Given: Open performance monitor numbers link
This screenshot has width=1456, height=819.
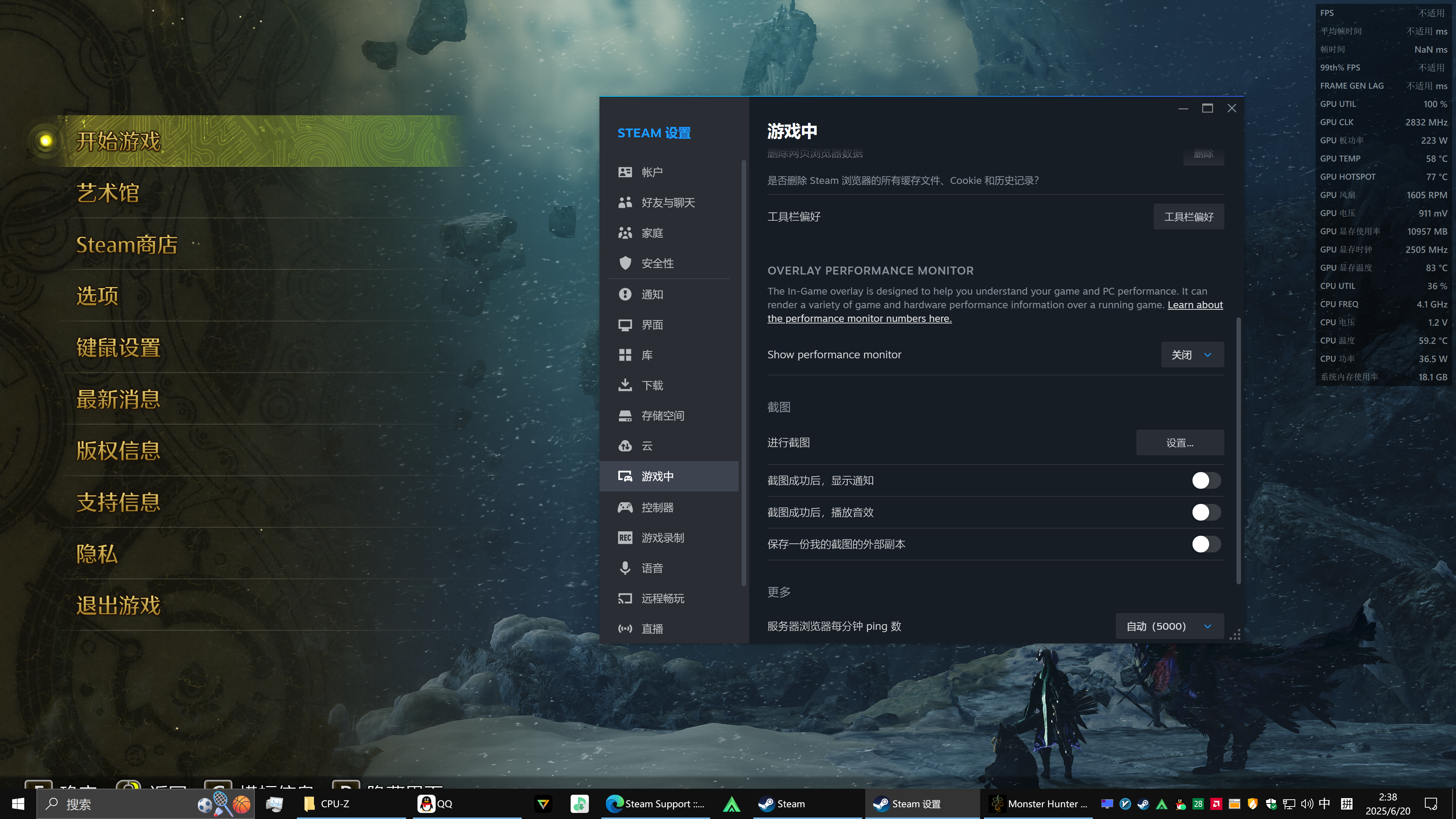Looking at the screenshot, I should (x=859, y=318).
